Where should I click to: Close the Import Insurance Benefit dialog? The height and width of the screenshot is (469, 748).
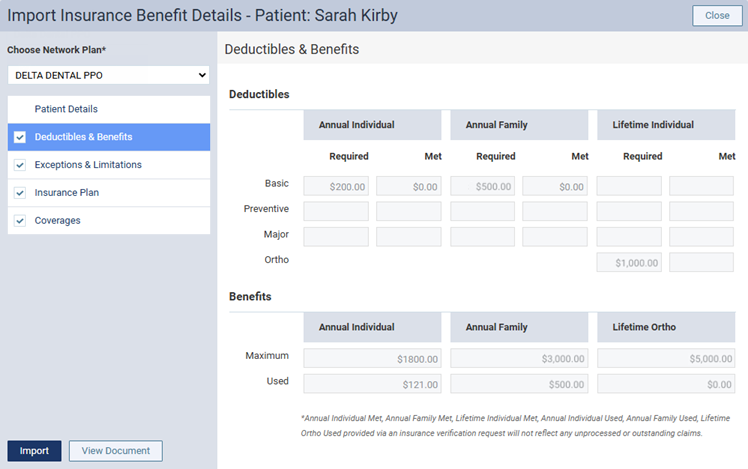pyautogui.click(x=716, y=16)
